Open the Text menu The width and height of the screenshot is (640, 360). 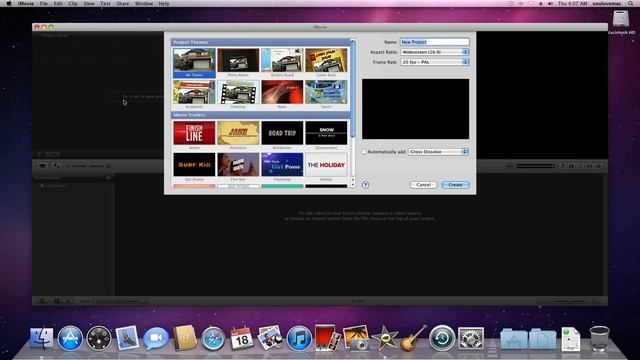pos(105,3)
